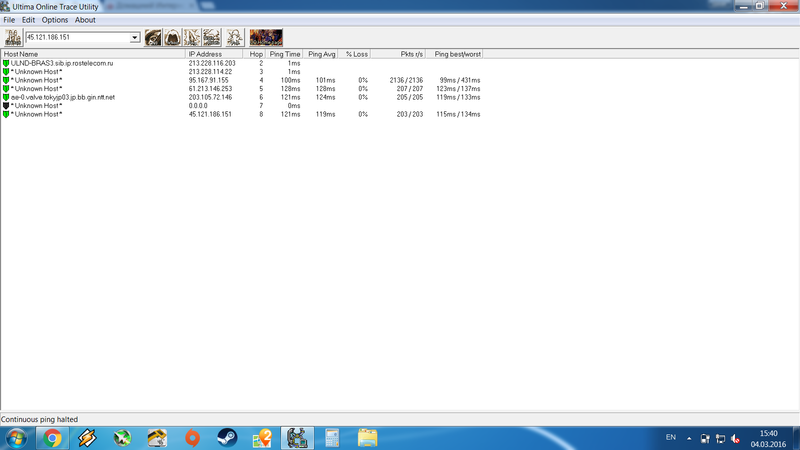Click the UO Trace taskbar button

point(297,438)
